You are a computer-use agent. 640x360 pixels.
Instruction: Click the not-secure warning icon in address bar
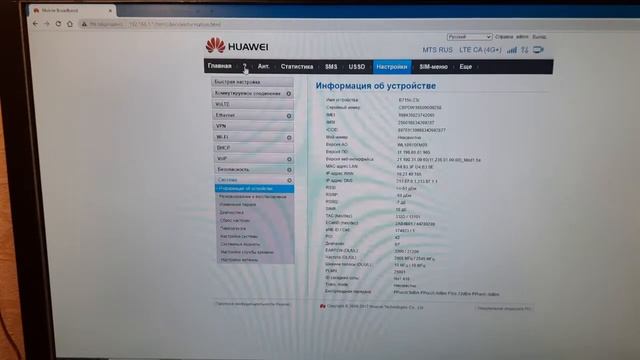click(x=84, y=24)
